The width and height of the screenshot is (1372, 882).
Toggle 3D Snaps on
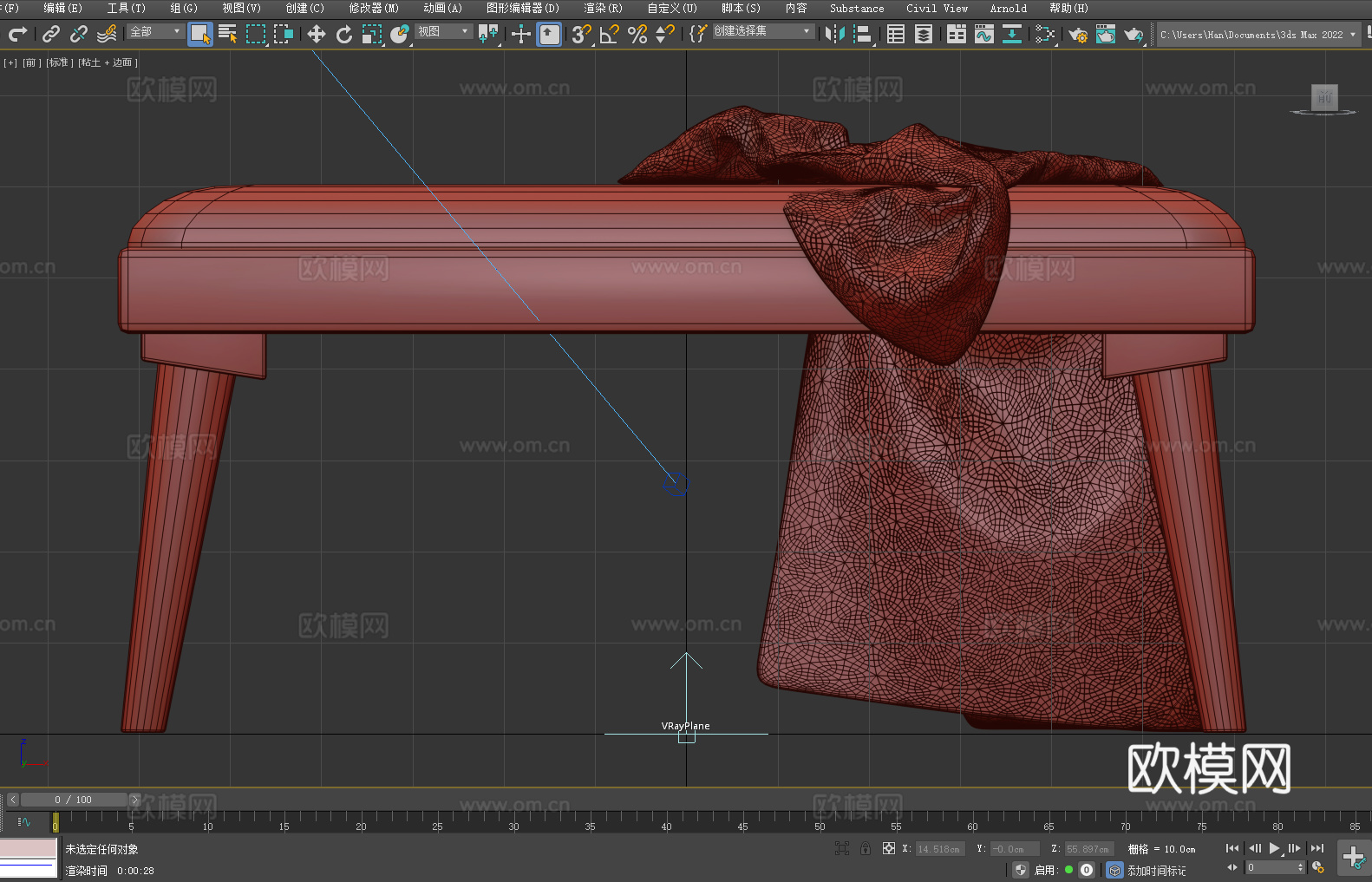pos(582,34)
